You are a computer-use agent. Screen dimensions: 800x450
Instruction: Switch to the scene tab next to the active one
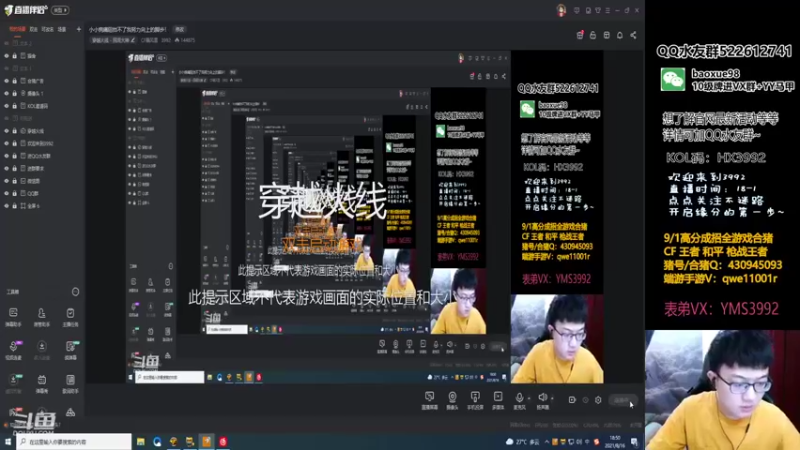(x=33, y=30)
